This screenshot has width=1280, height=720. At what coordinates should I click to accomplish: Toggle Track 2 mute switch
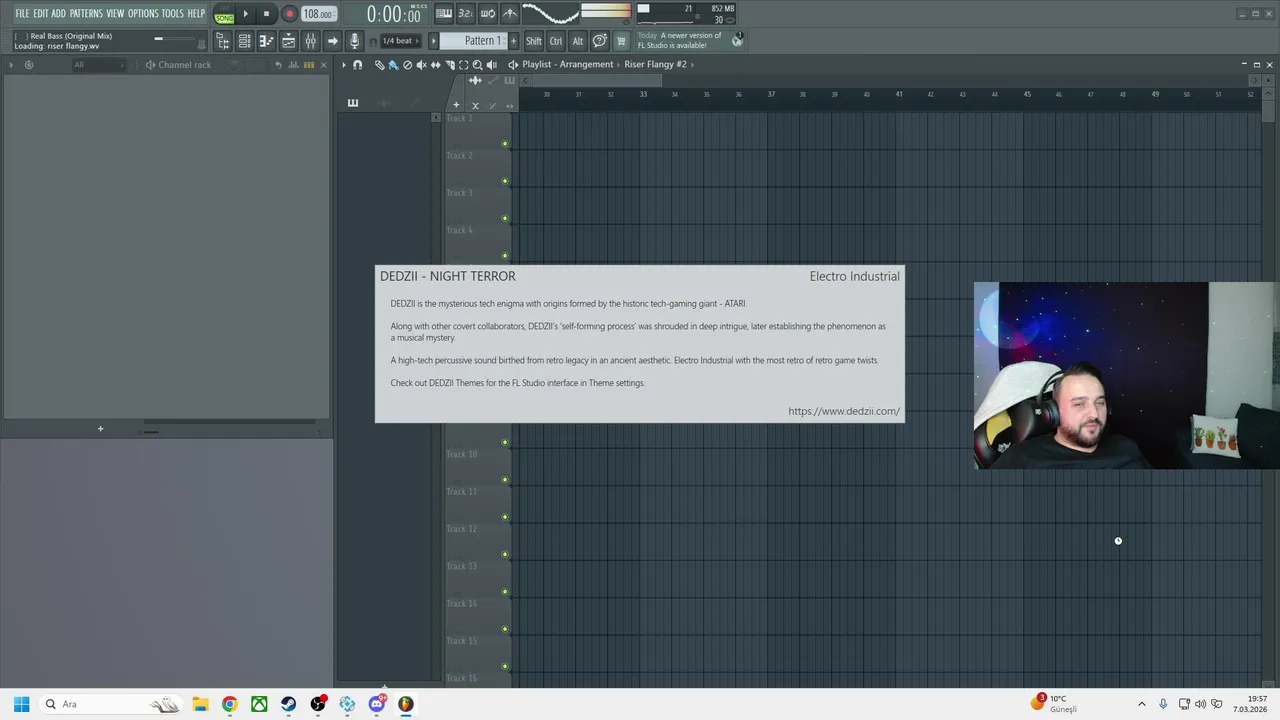(505, 181)
